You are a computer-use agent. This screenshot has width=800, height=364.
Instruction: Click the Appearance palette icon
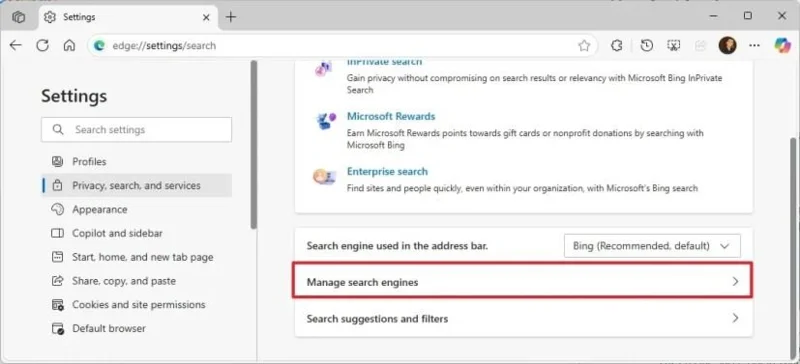(58, 209)
